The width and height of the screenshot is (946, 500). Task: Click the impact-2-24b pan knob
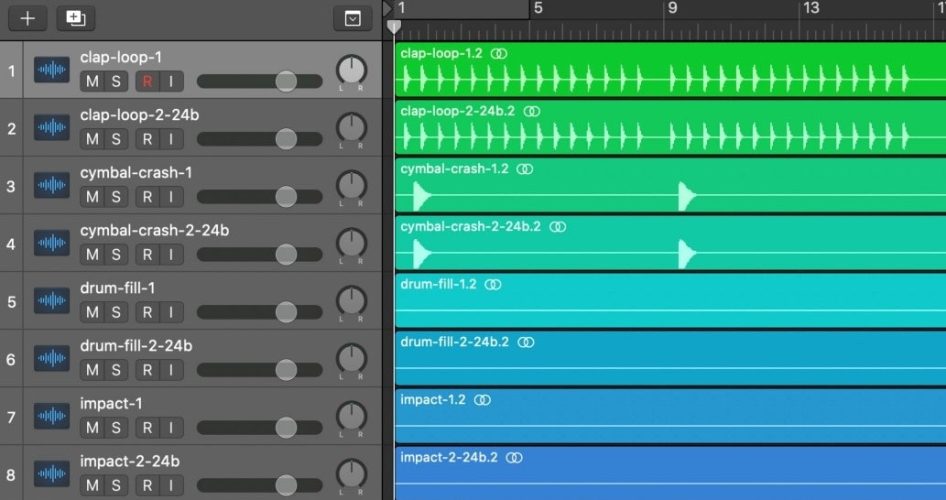(x=351, y=474)
